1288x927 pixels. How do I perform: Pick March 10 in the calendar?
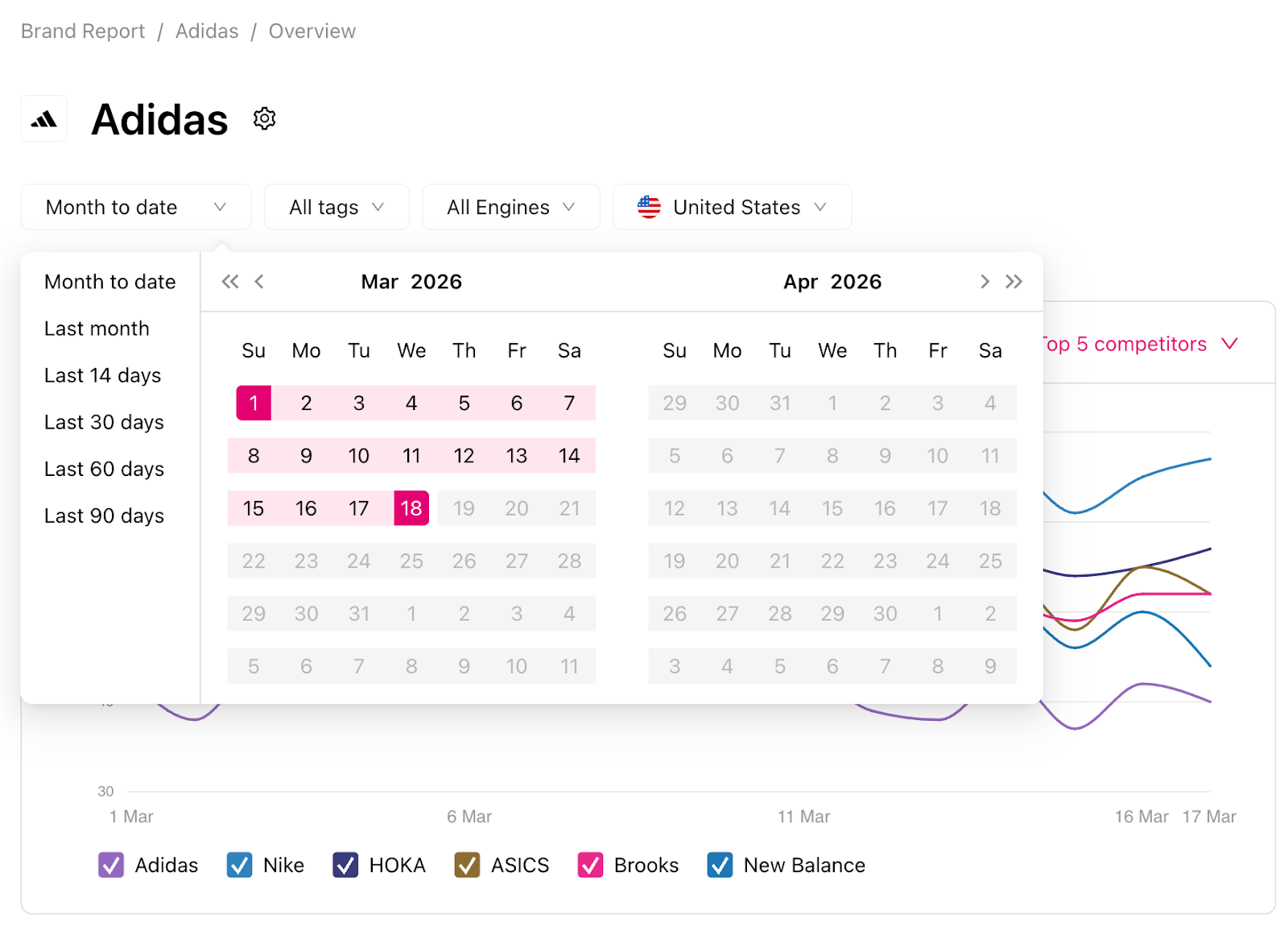[x=358, y=456]
